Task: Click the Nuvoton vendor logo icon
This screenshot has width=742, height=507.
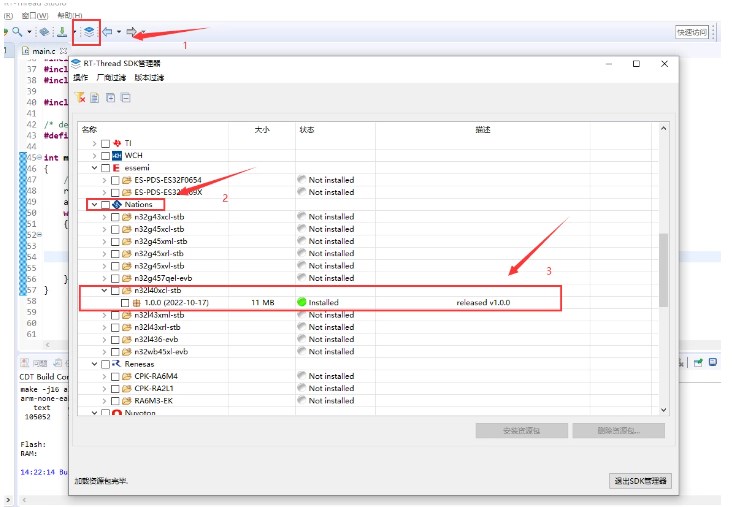Action: pos(117,413)
